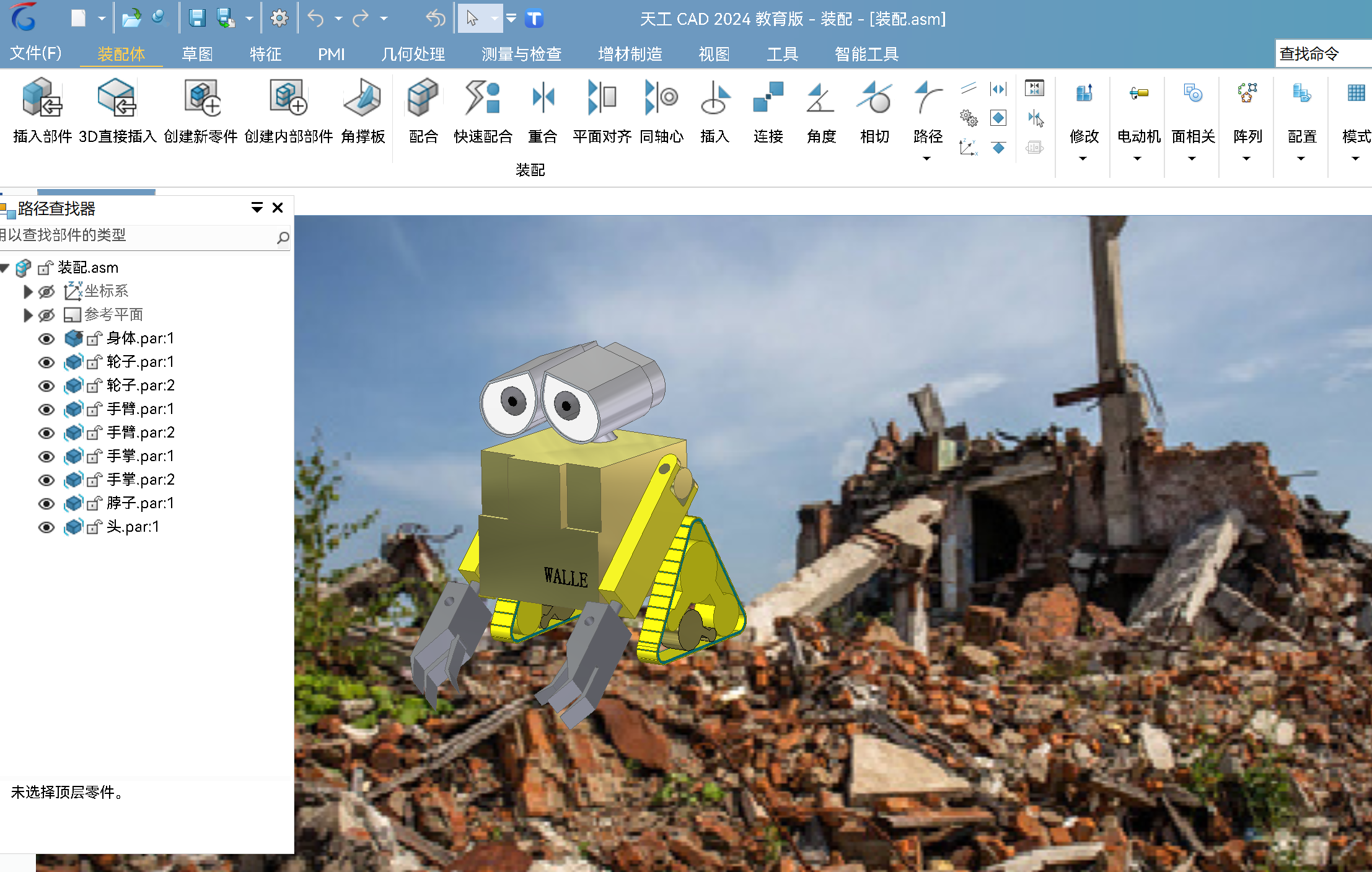The width and height of the screenshot is (1372, 872).
Task: Click the 电动机 motor icon
Action: [x=1138, y=94]
